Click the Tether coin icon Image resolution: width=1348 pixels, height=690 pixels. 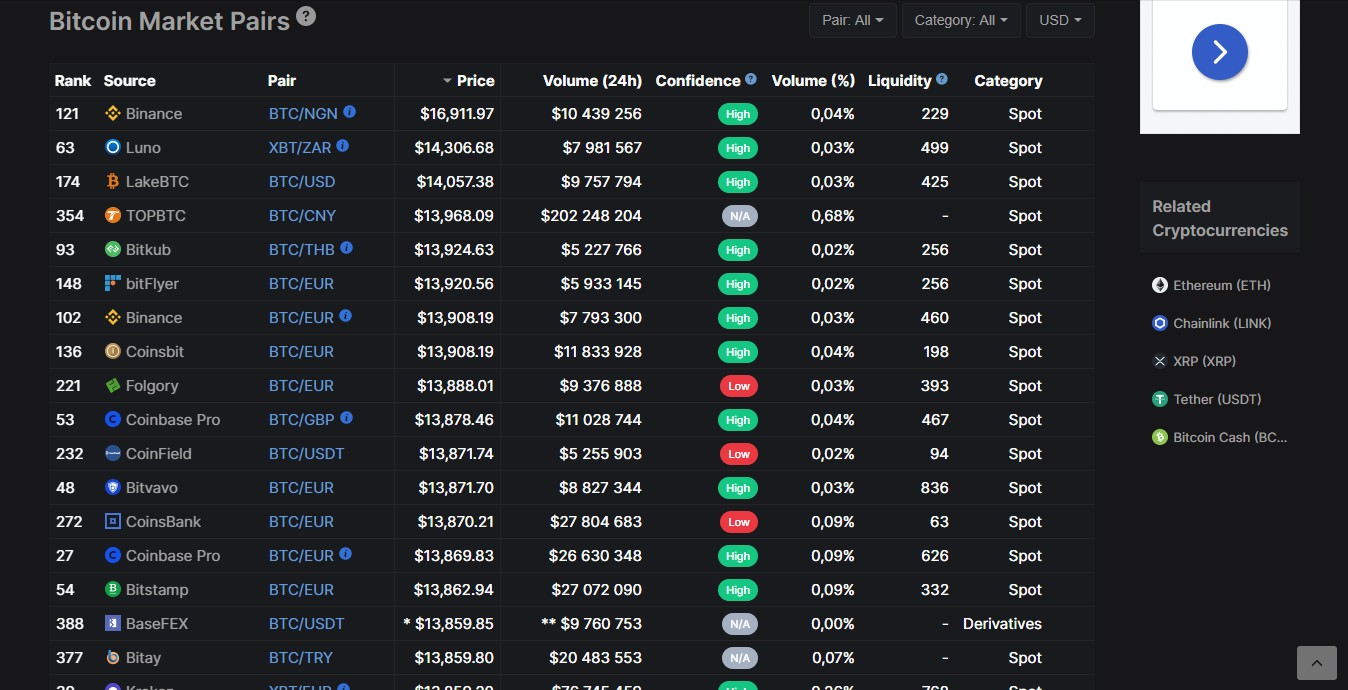1160,399
